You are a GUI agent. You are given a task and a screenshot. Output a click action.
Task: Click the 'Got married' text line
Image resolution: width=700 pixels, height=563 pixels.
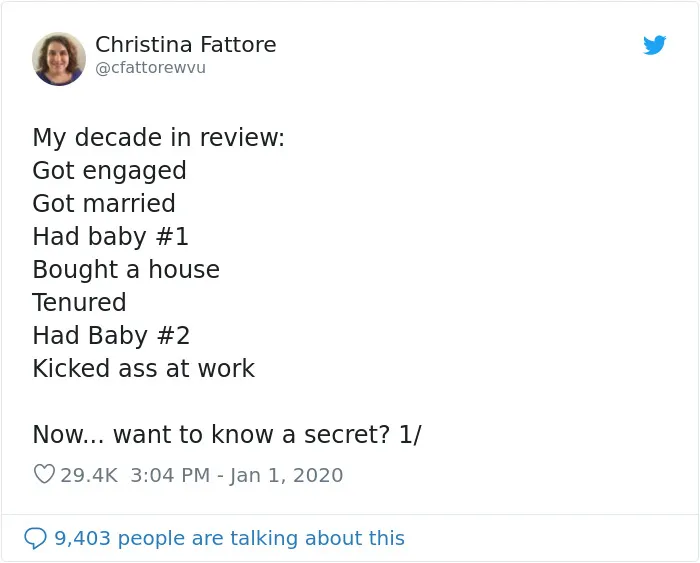click(x=104, y=203)
